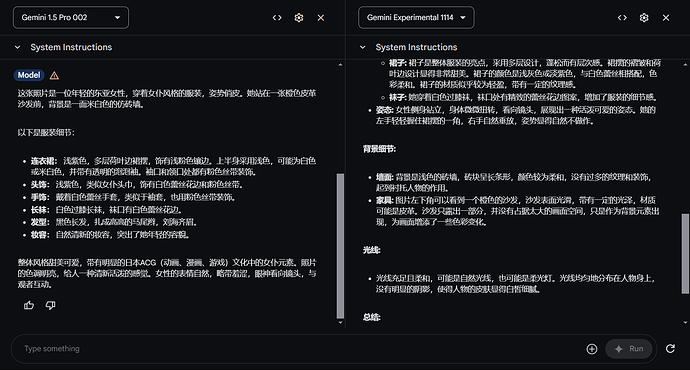690x370 pixels.
Task: Open code view for Gemini 1.5 Pro 002
Action: tap(277, 18)
